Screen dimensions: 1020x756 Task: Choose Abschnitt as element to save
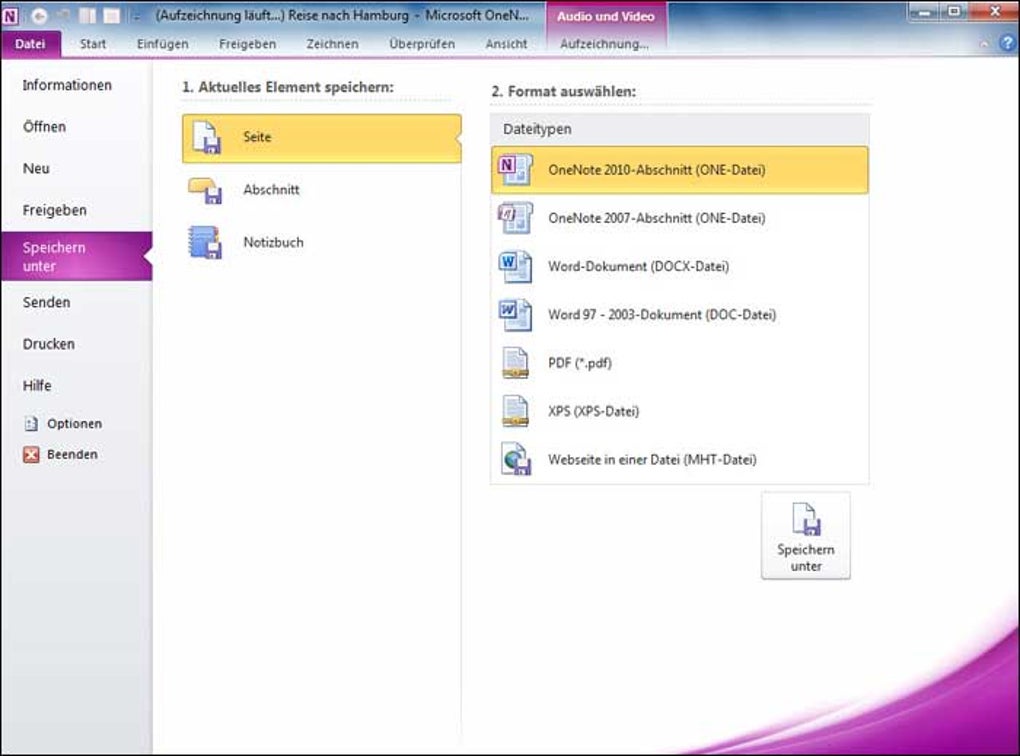pyautogui.click(x=322, y=190)
